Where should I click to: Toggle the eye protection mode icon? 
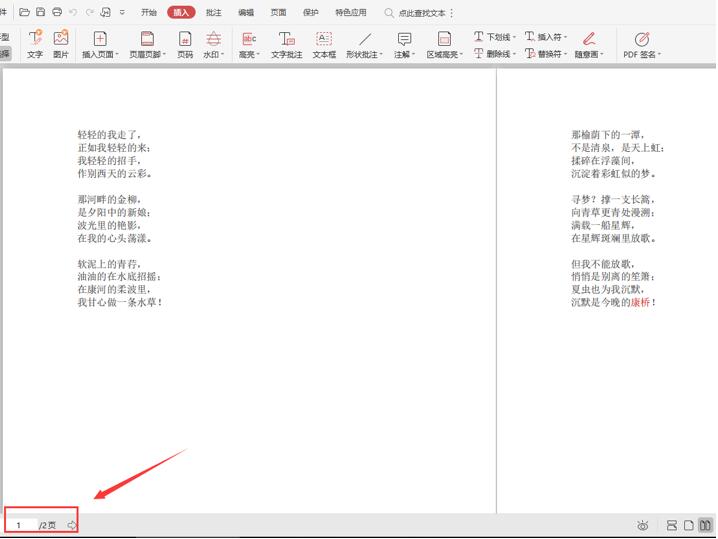(642, 525)
